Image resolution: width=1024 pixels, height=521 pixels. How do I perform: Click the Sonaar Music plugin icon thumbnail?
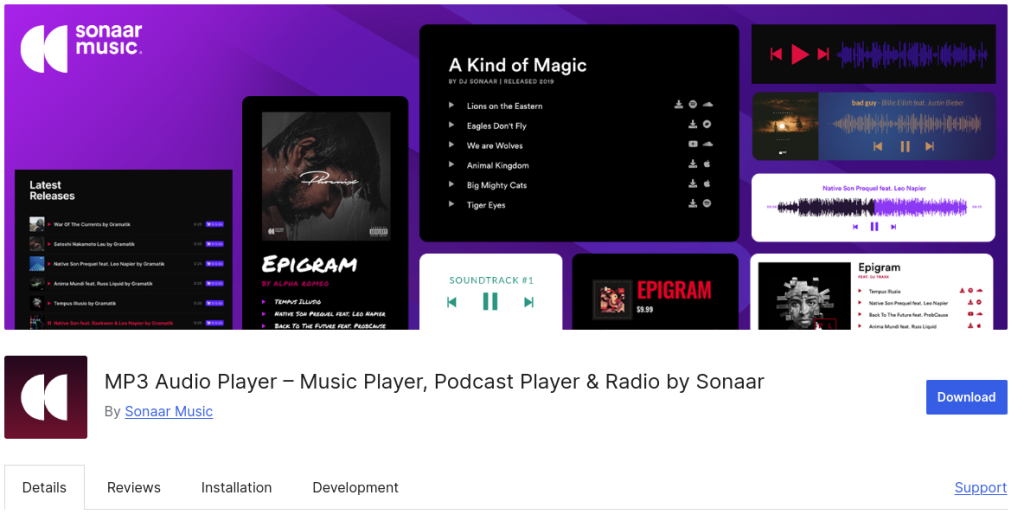46,397
